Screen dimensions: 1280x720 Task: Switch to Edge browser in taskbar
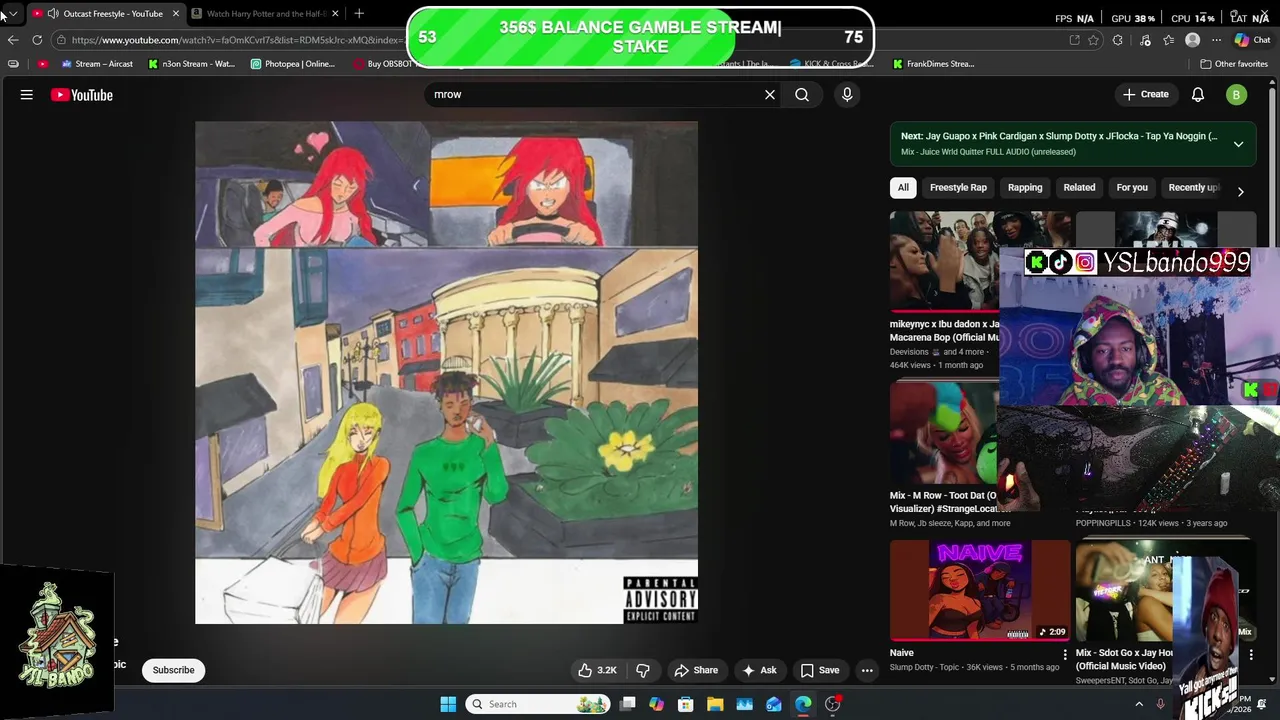803,704
